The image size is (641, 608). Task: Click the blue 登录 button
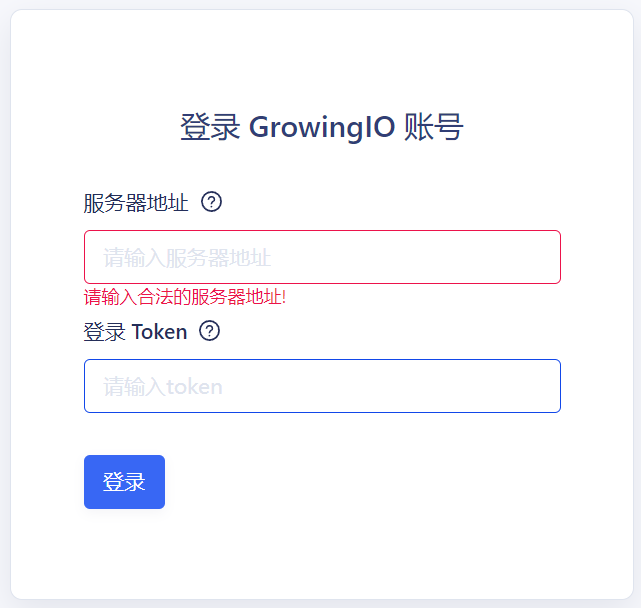point(124,482)
